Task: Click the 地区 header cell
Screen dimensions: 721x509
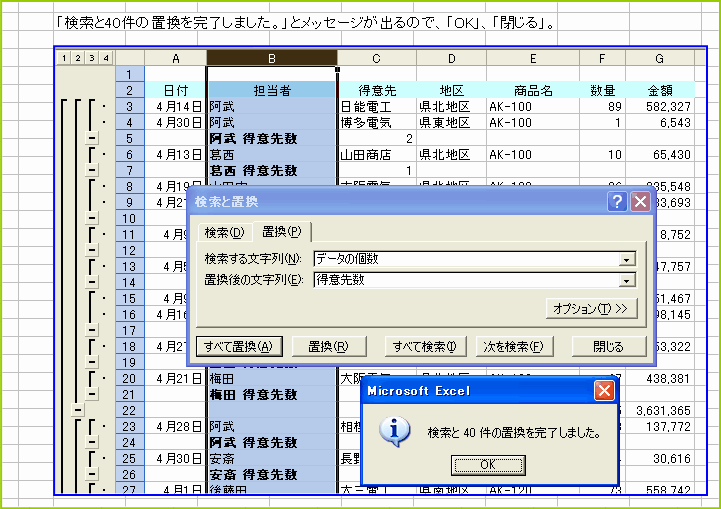Action: 452,90
